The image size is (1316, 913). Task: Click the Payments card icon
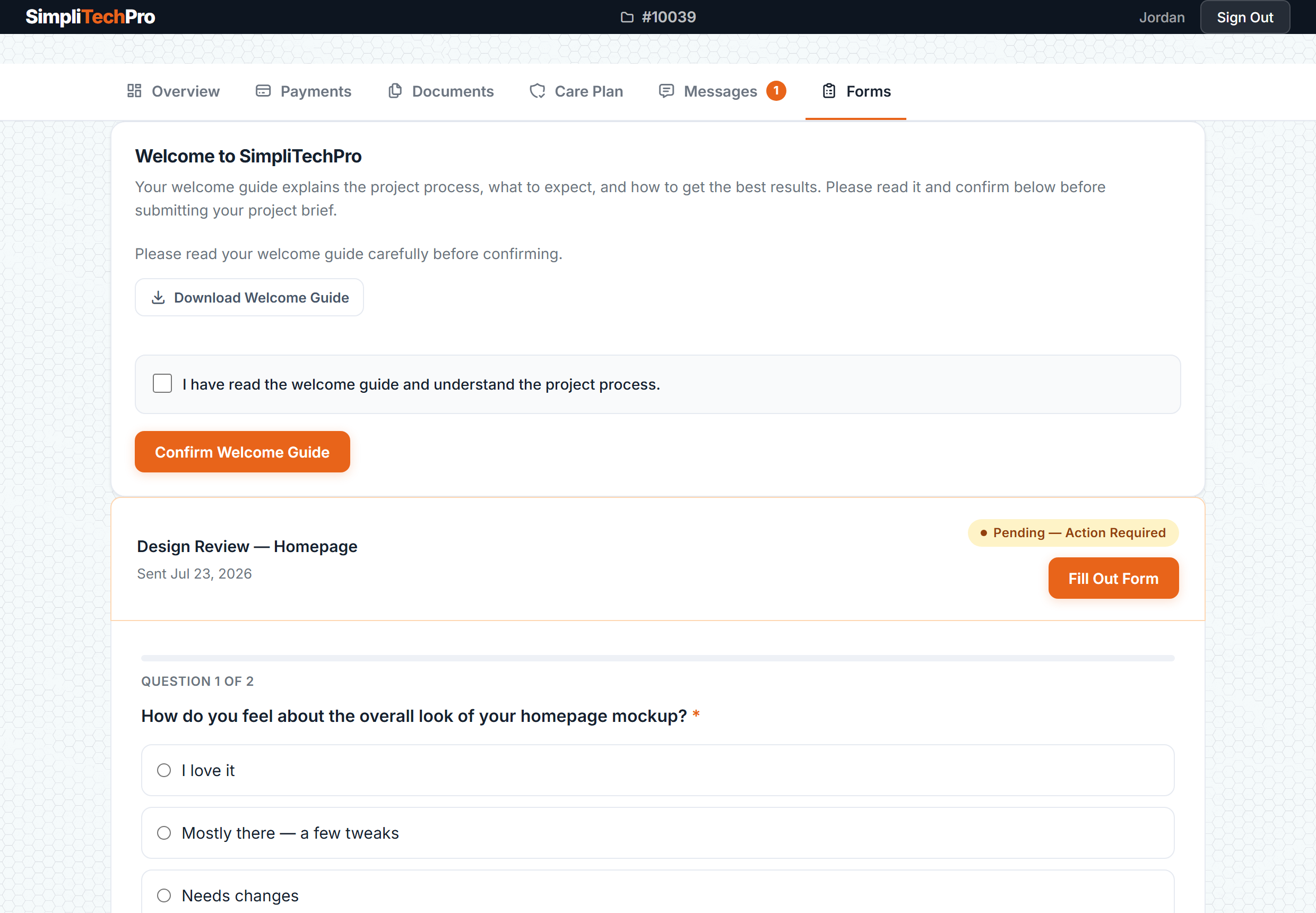pyautogui.click(x=263, y=91)
